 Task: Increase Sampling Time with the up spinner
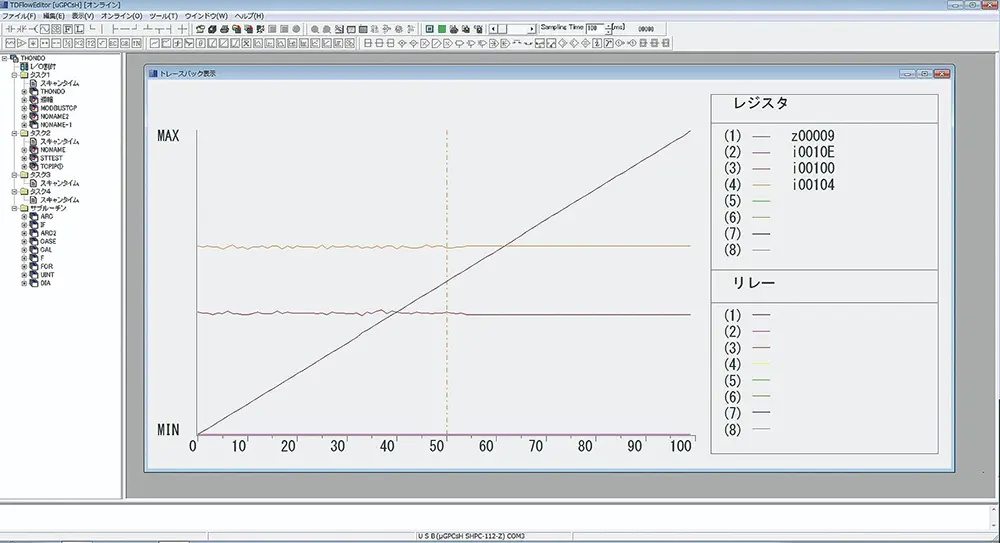pyautogui.click(x=609, y=26)
